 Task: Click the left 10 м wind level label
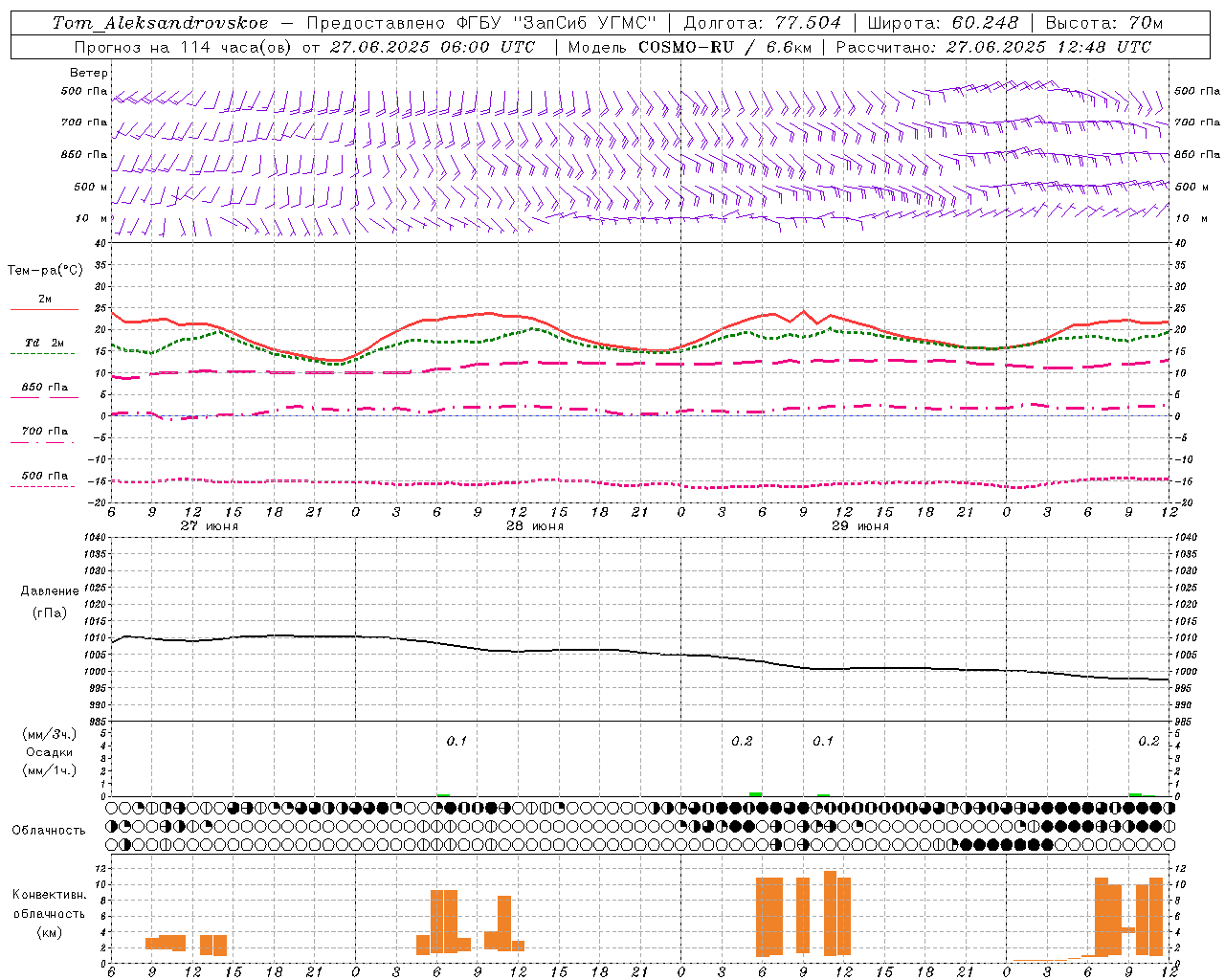[92, 218]
